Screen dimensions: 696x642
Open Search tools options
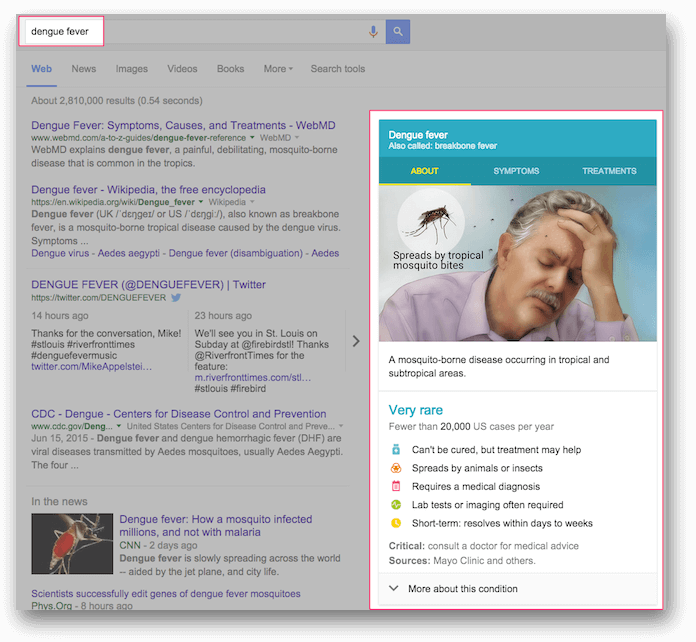pyautogui.click(x=338, y=69)
